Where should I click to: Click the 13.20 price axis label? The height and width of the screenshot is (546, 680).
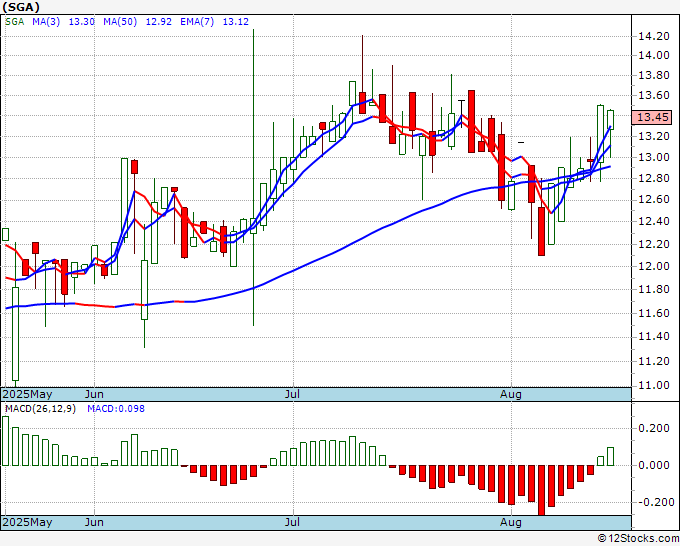(x=654, y=137)
